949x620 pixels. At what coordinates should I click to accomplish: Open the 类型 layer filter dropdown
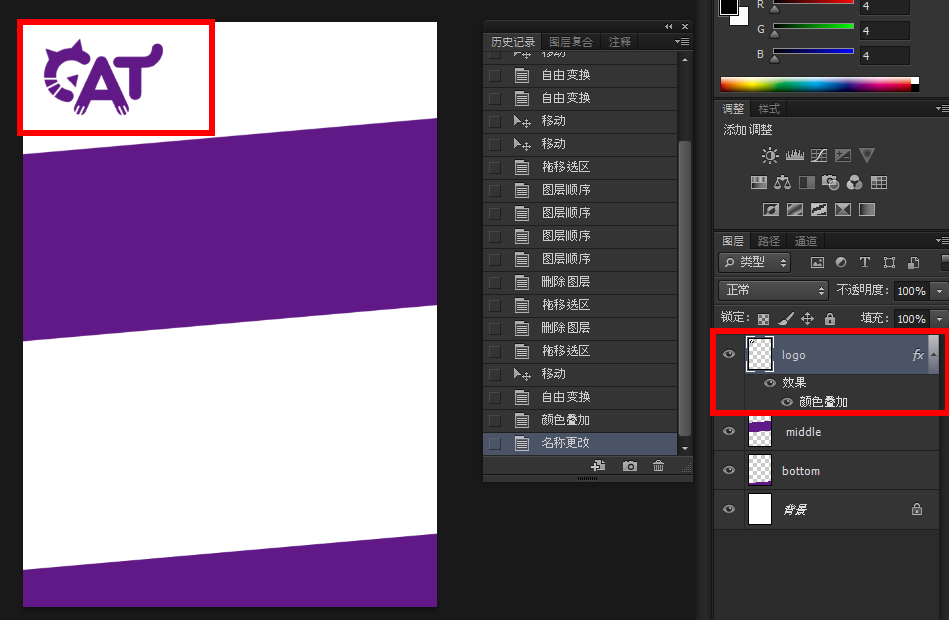tap(755, 262)
